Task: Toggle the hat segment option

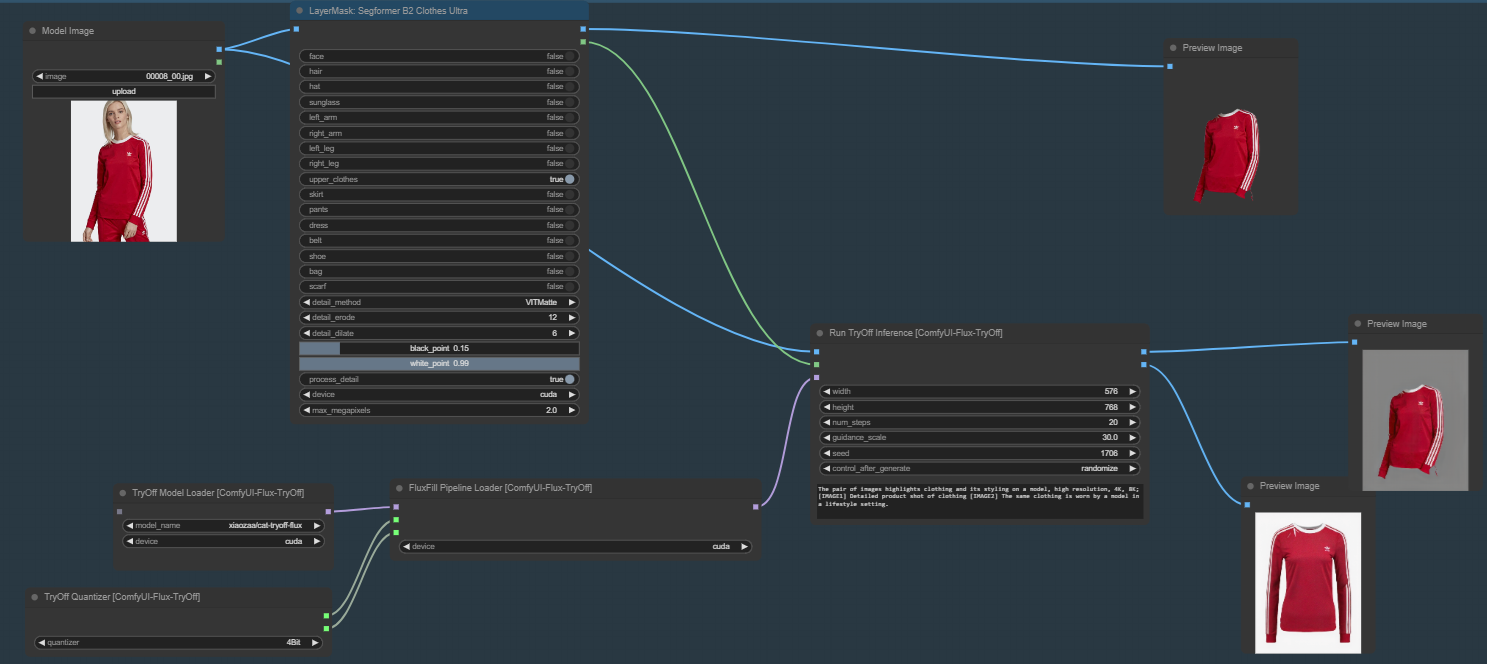Action: click(439, 87)
